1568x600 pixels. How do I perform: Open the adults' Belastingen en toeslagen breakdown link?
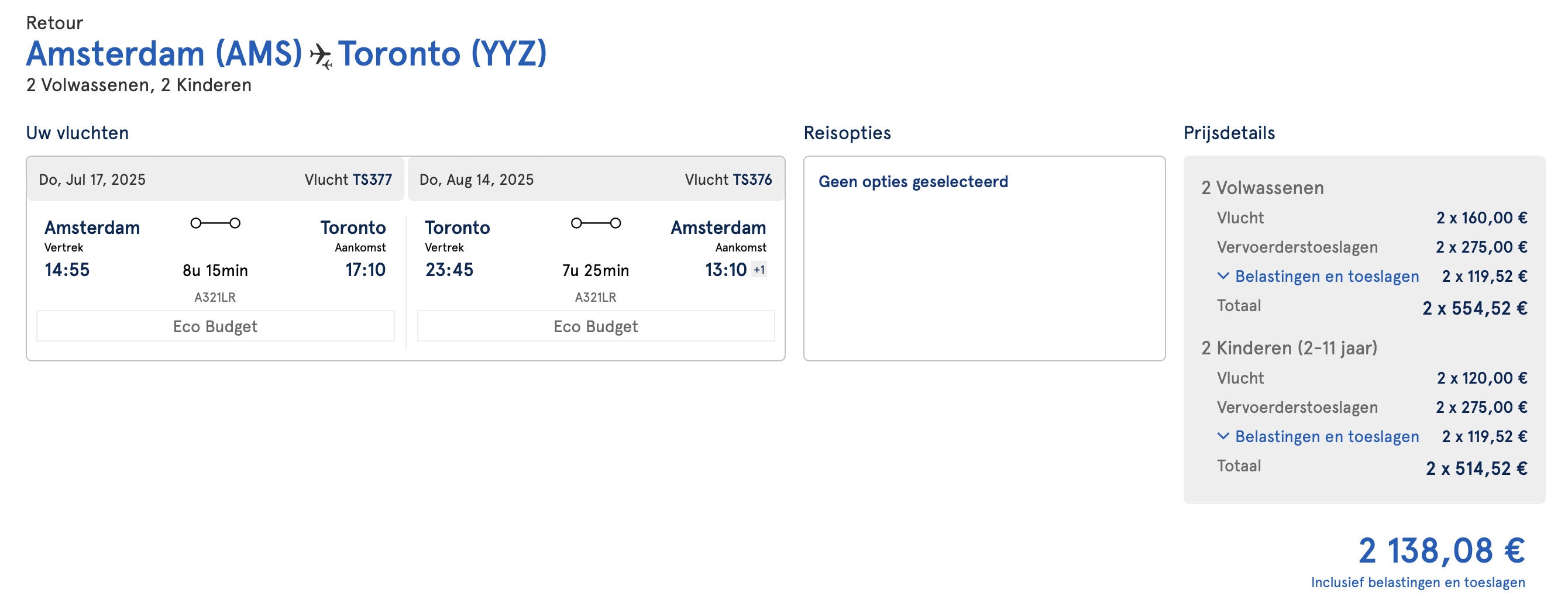click(1326, 276)
